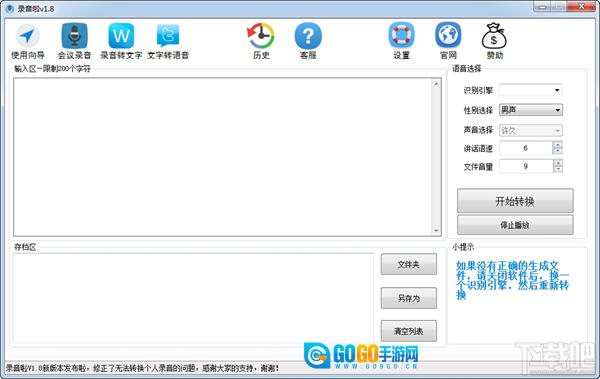Decrease 文件音量 with the down arrow
This screenshot has width=600, height=379.
coord(558,169)
